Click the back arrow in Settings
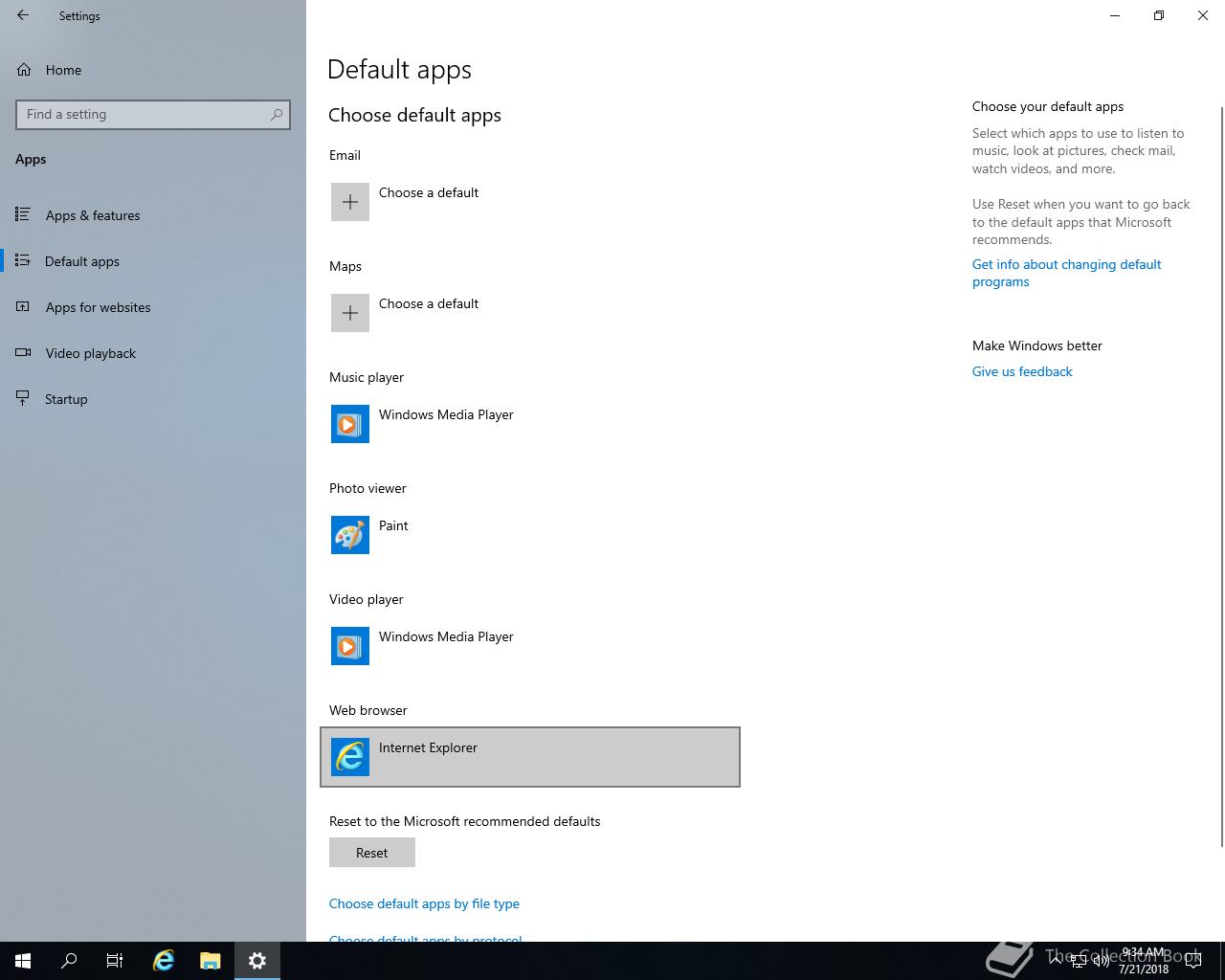This screenshot has width=1225, height=980. coord(23,15)
